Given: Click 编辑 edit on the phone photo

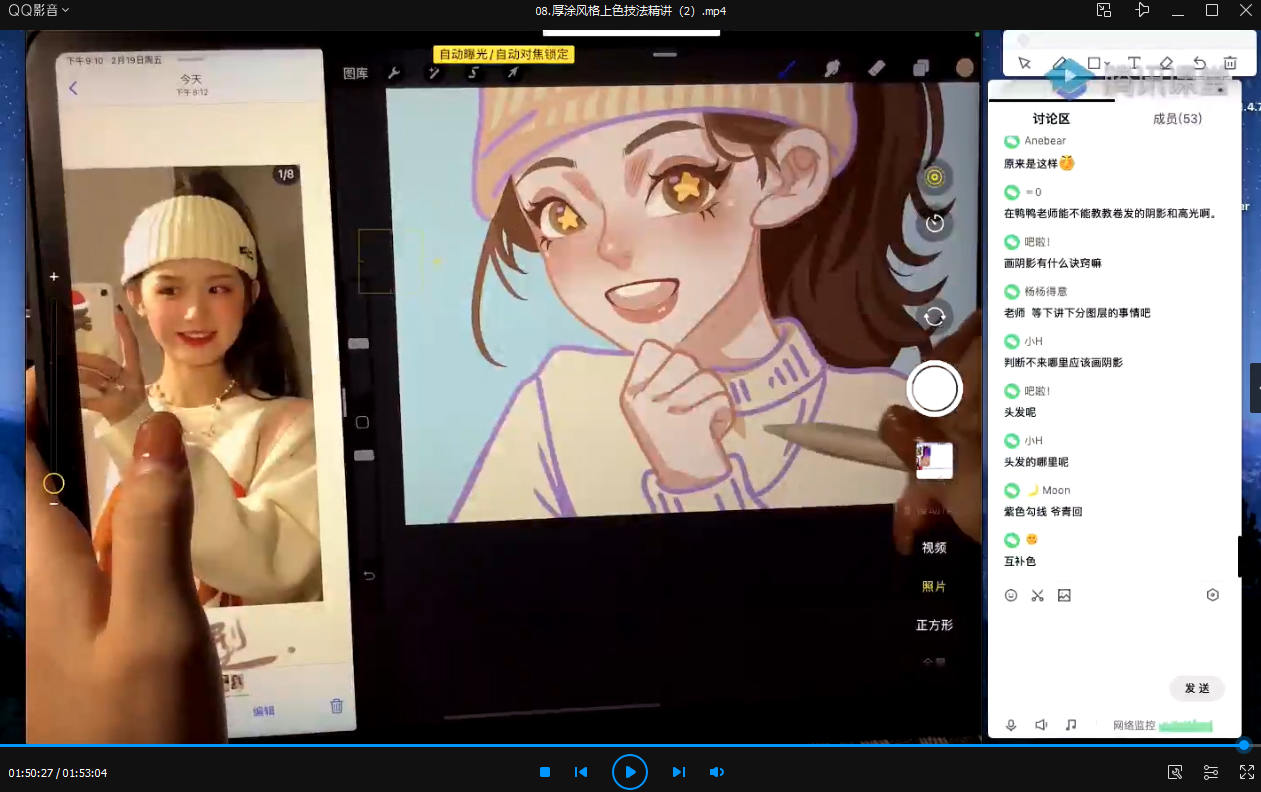Looking at the screenshot, I should point(263,711).
